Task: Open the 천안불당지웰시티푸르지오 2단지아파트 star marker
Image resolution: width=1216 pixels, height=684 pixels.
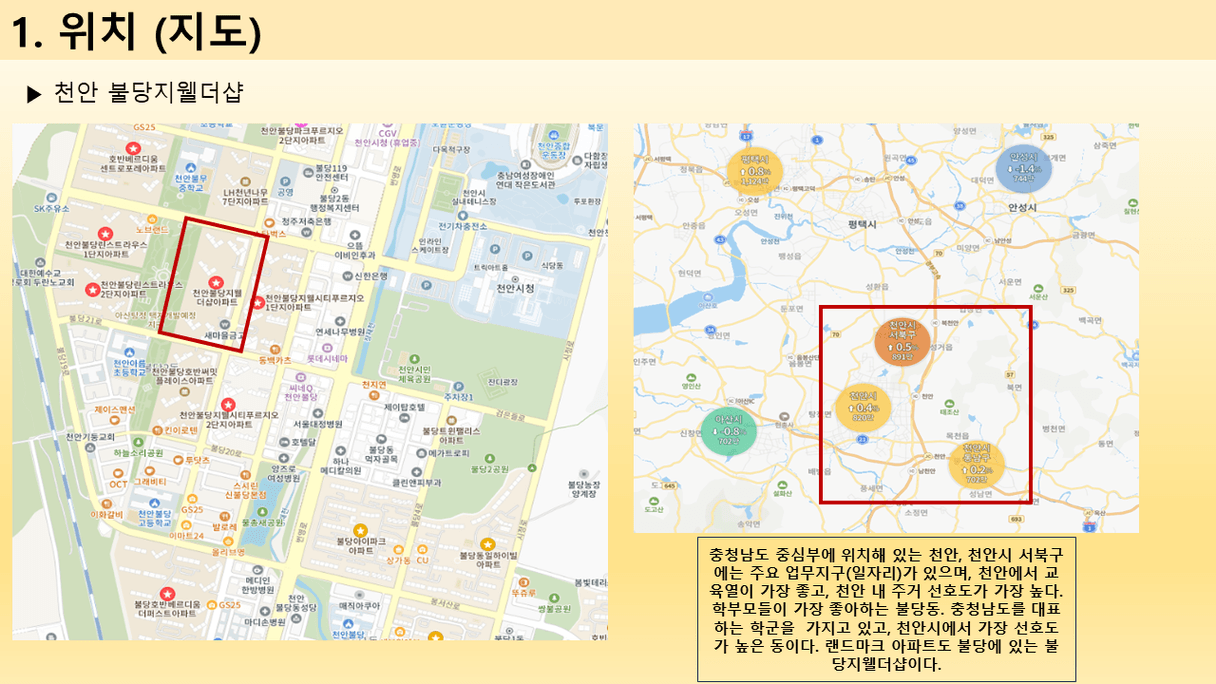Action: pyautogui.click(x=229, y=404)
